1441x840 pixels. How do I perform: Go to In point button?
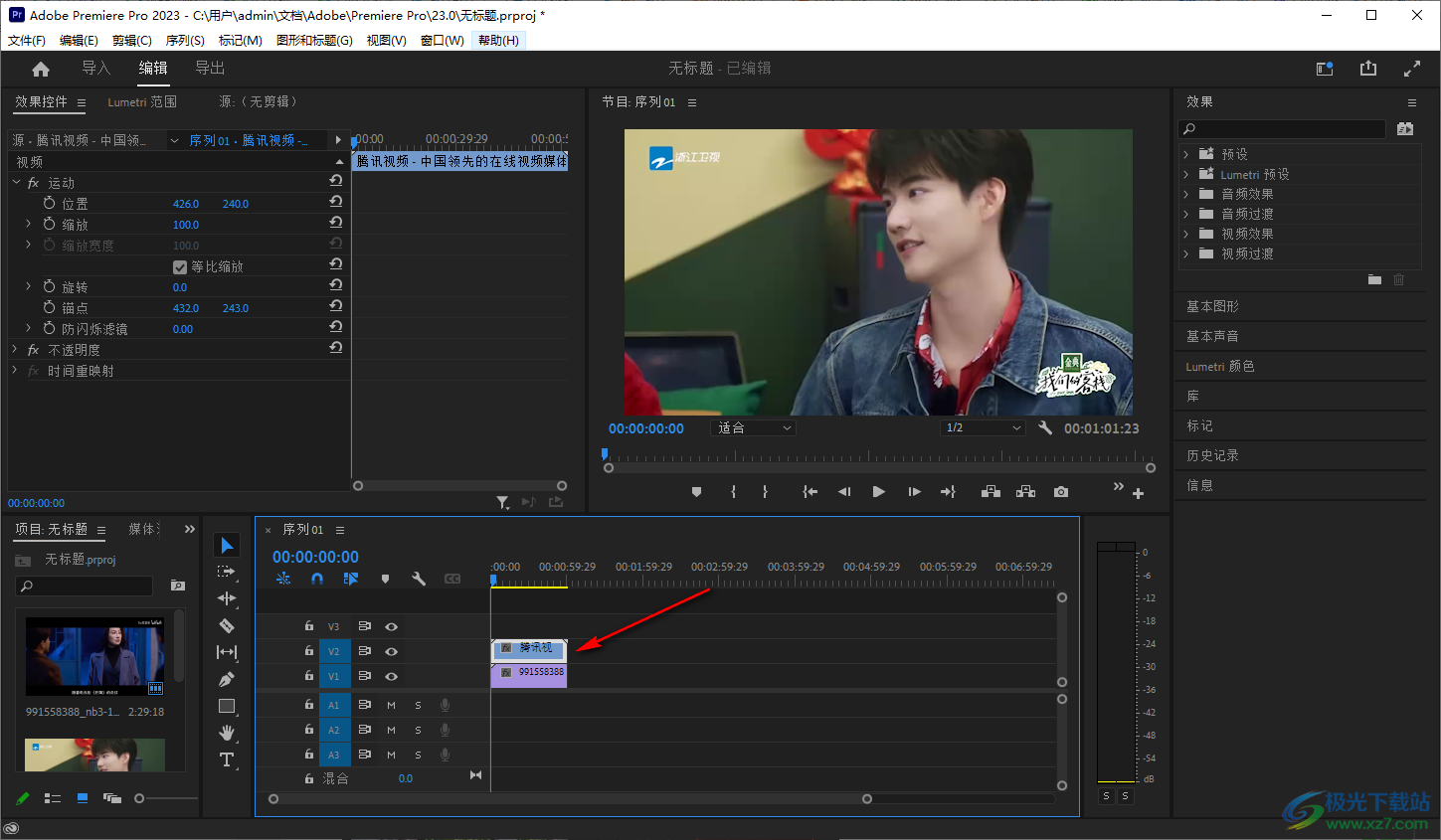click(x=811, y=492)
